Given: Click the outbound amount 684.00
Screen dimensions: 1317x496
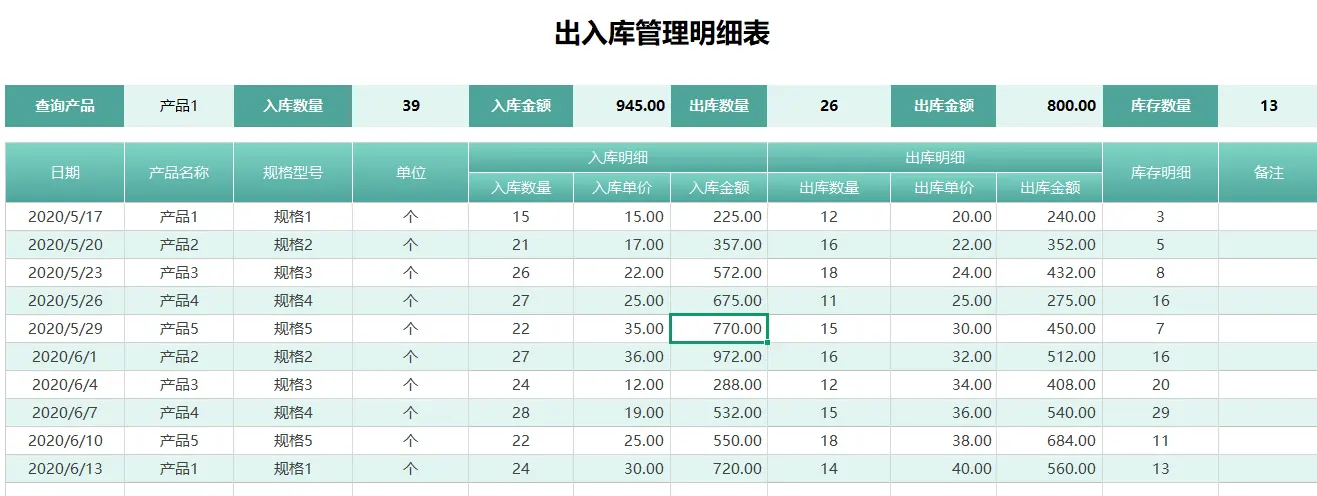Looking at the screenshot, I should click(1050, 440).
